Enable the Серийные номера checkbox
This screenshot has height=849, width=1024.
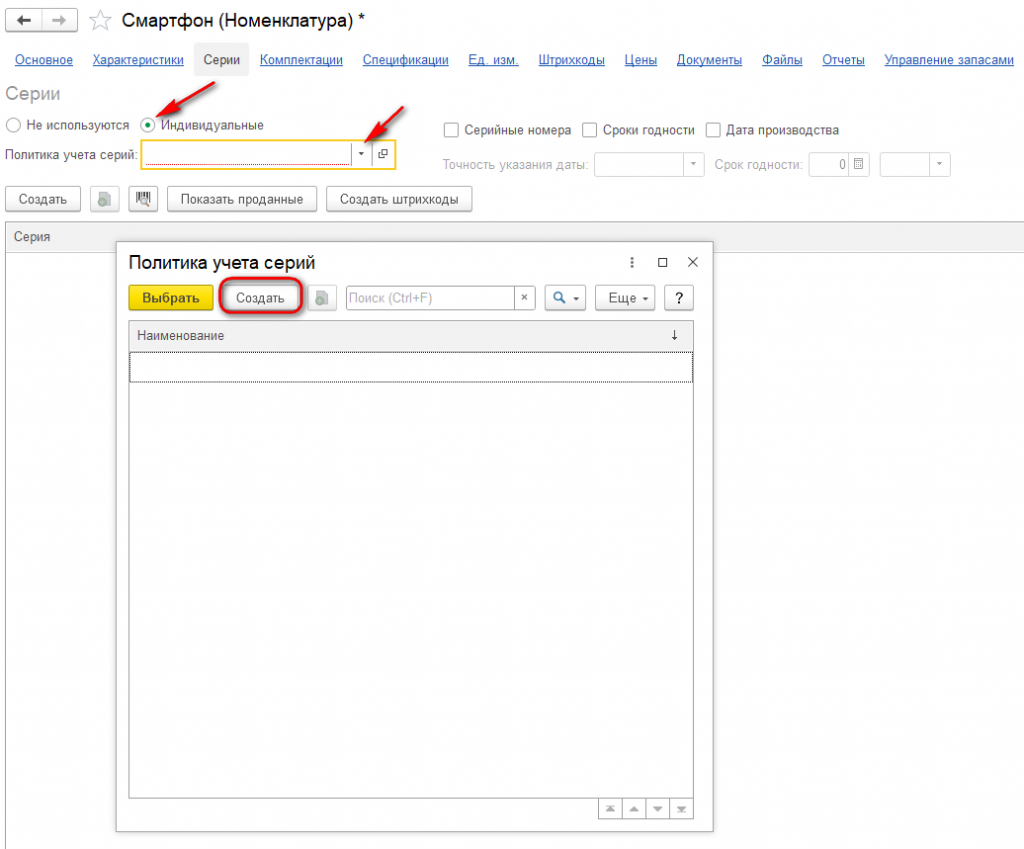click(x=451, y=130)
